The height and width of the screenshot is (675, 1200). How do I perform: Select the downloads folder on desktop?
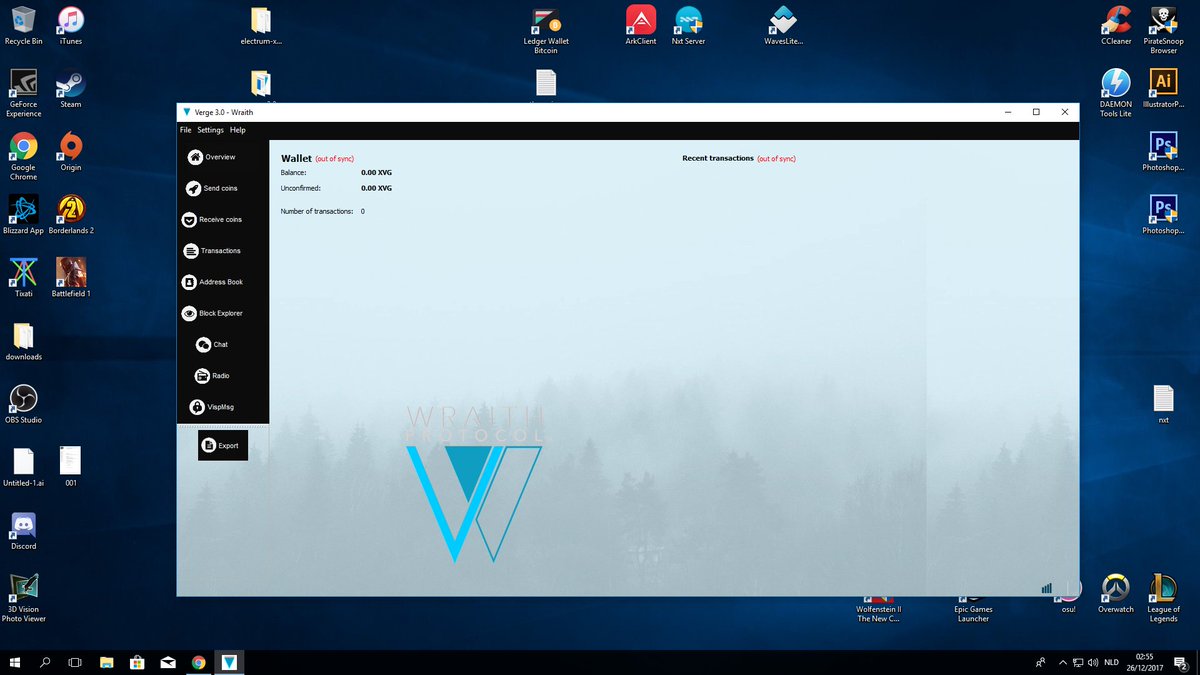tap(23, 341)
